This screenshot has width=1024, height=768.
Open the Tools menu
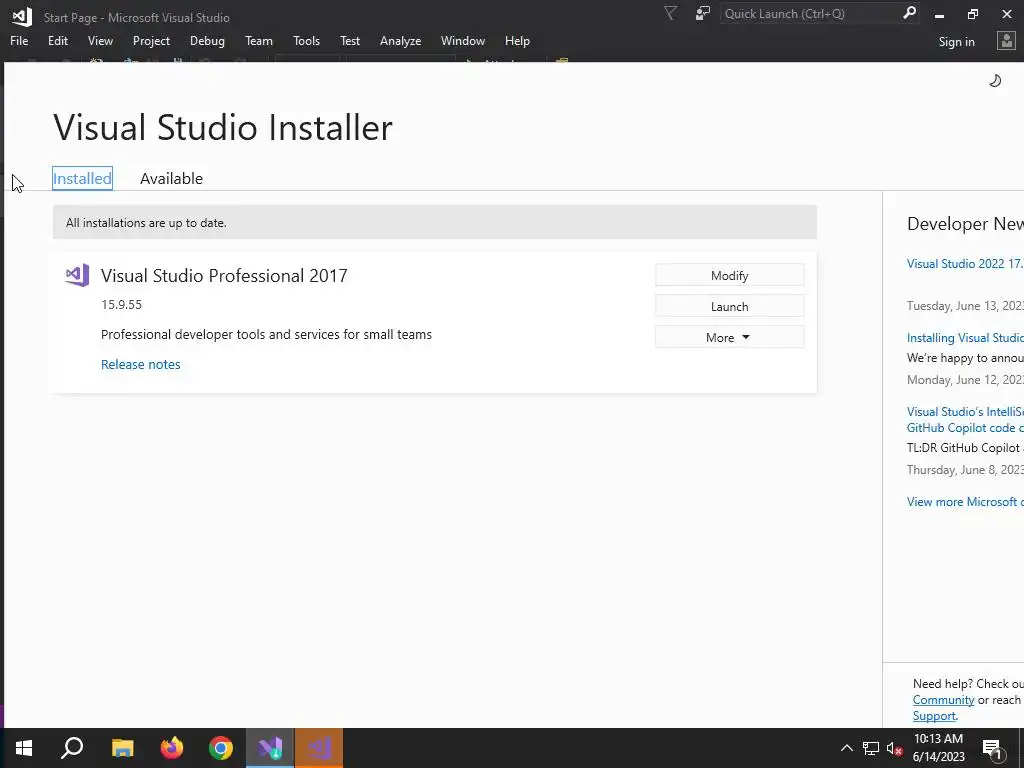[x=306, y=40]
